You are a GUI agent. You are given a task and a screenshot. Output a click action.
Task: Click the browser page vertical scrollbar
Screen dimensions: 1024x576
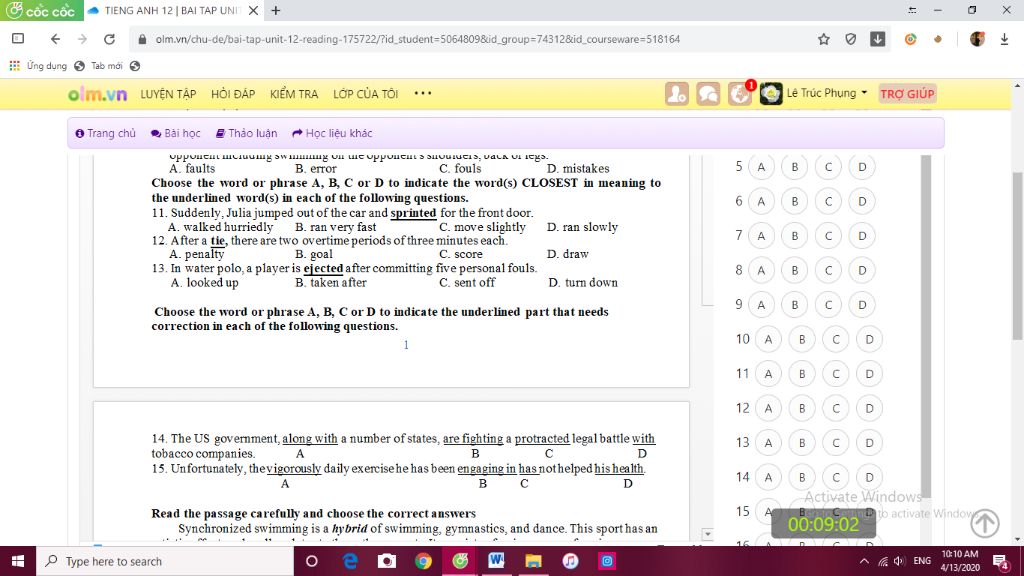point(1017,255)
